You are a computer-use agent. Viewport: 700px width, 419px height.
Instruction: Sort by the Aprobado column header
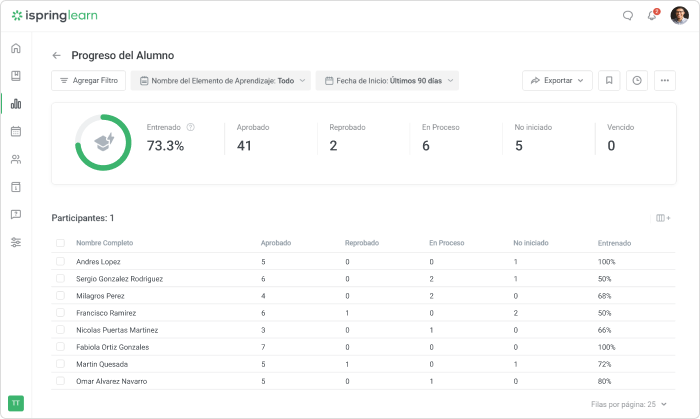276,243
